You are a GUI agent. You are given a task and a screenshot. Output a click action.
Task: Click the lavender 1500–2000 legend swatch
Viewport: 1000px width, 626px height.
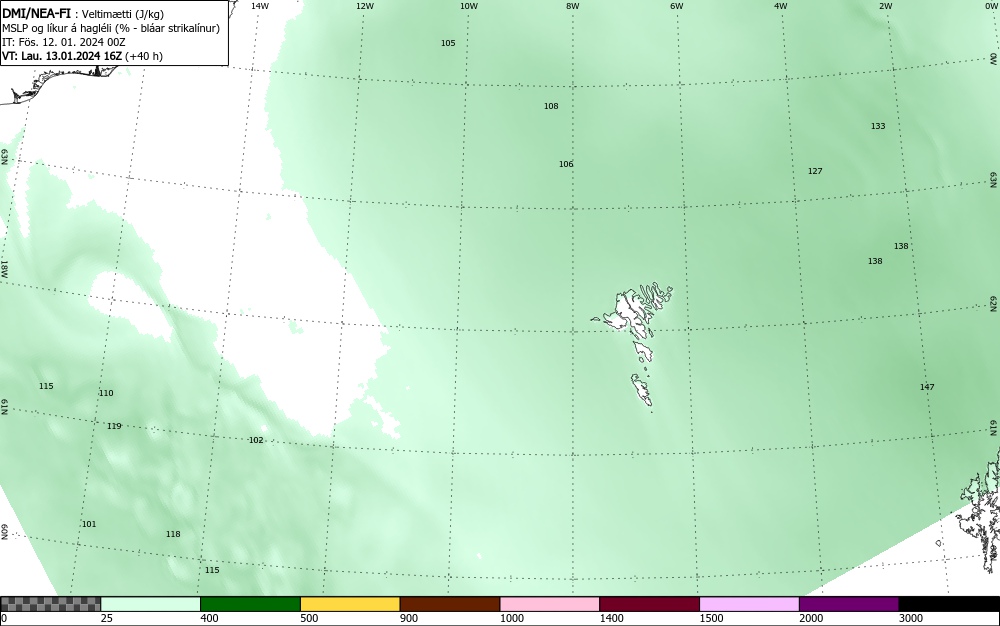point(749,604)
